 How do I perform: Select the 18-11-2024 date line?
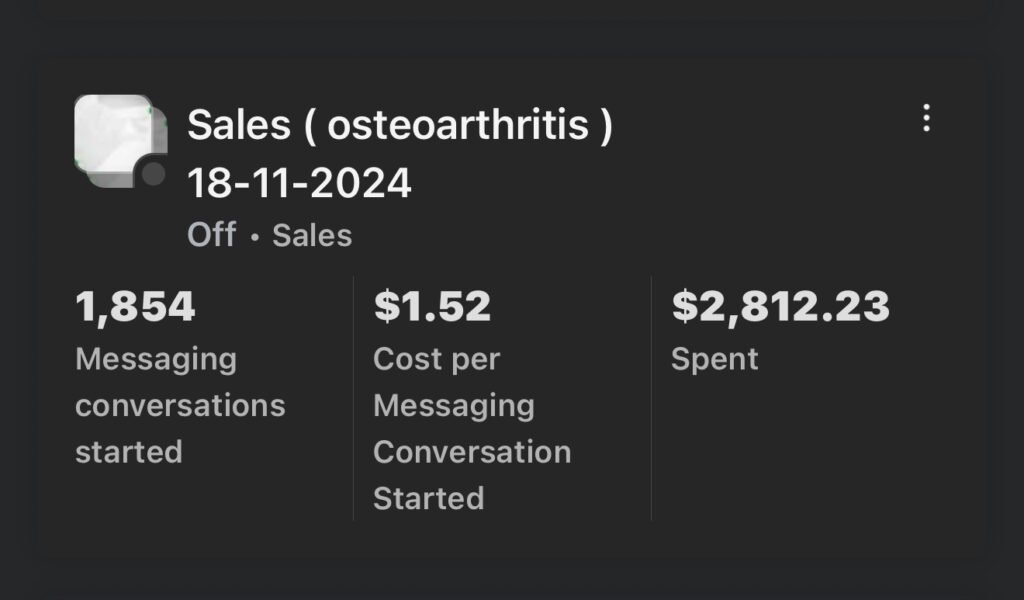point(299,183)
